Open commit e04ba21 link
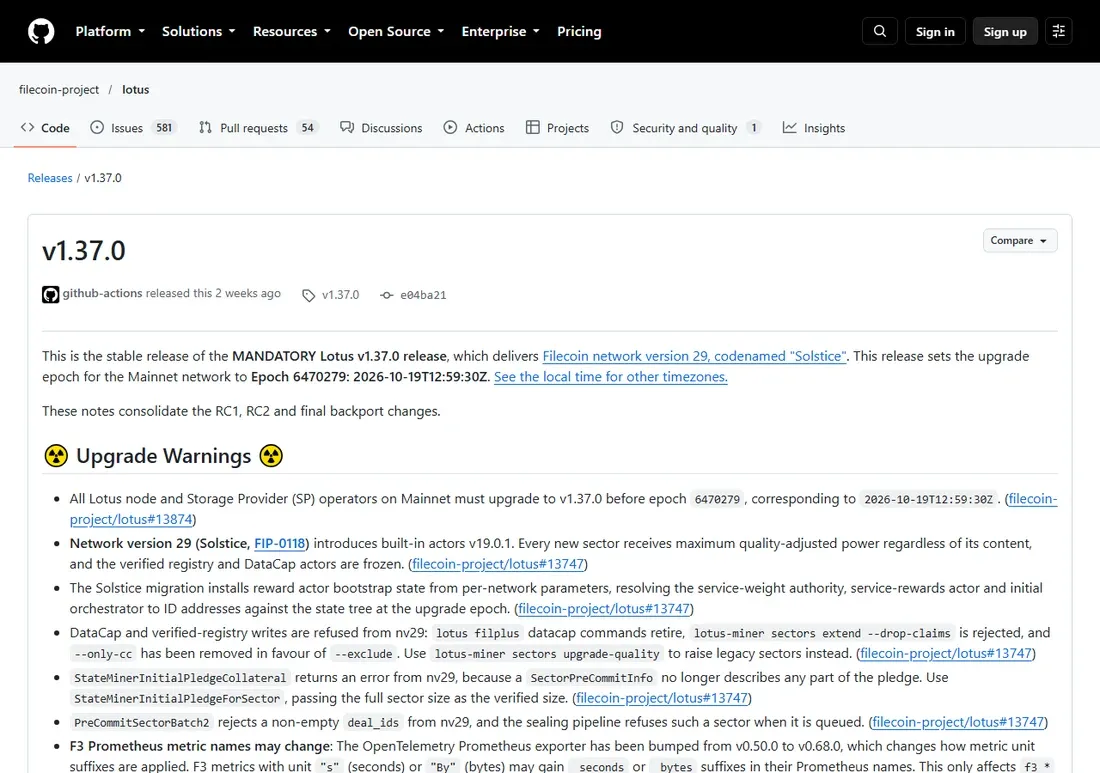The width and height of the screenshot is (1100, 773). click(x=423, y=295)
